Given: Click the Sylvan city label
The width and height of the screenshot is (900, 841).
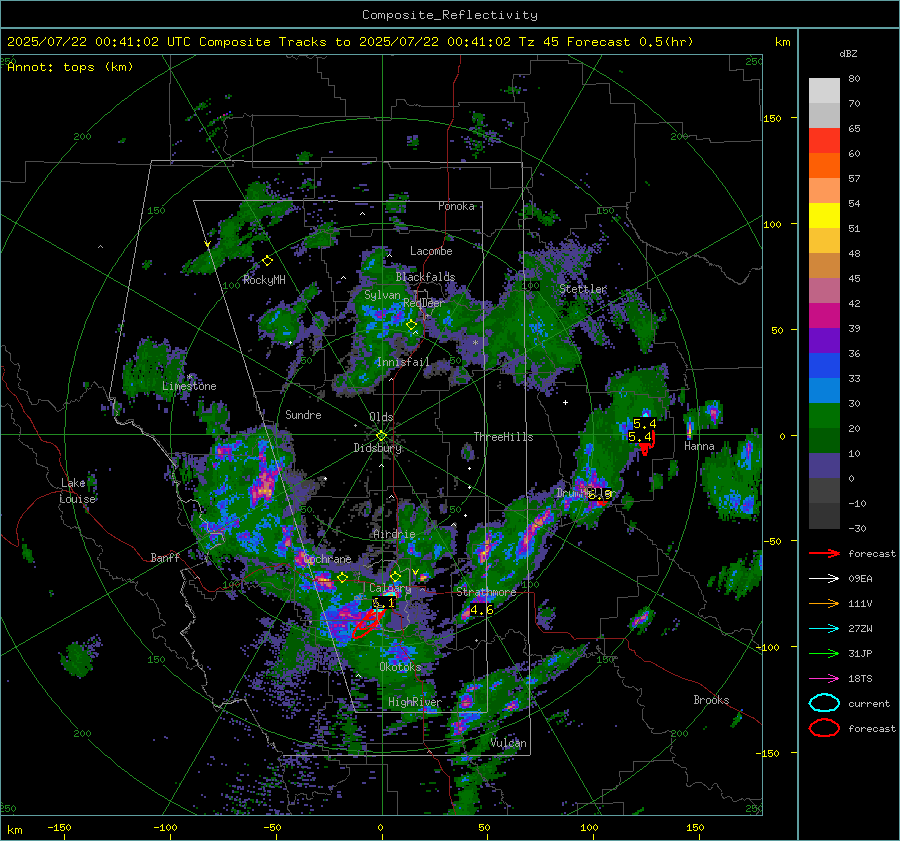Looking at the screenshot, I should pyautogui.click(x=382, y=295).
